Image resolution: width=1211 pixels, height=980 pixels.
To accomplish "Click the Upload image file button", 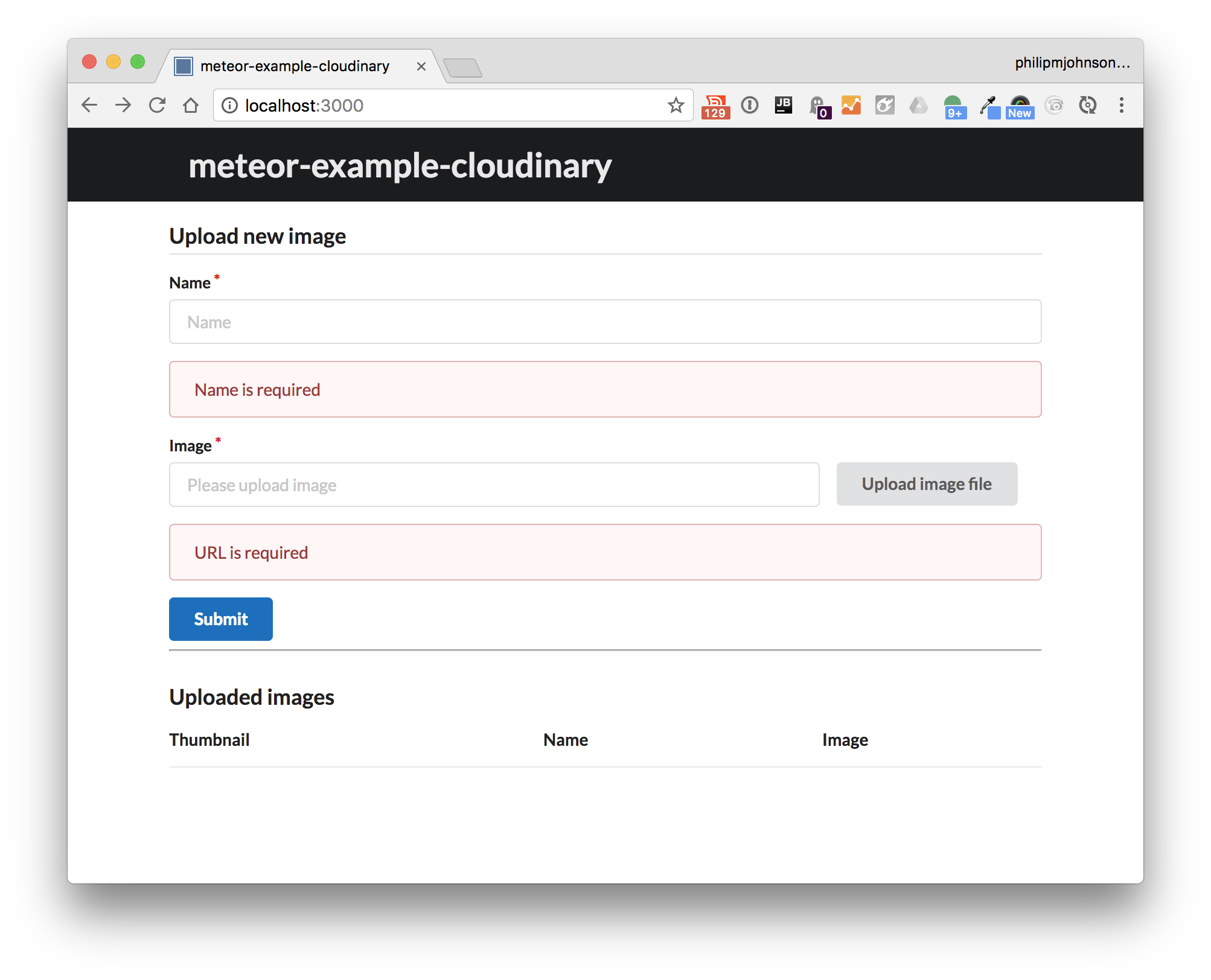I will pos(926,484).
